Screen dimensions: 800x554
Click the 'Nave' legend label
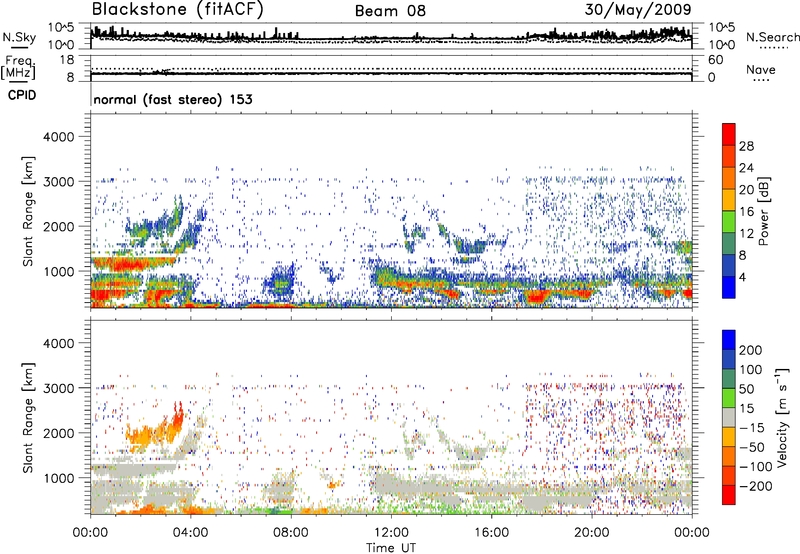pyautogui.click(x=761, y=70)
